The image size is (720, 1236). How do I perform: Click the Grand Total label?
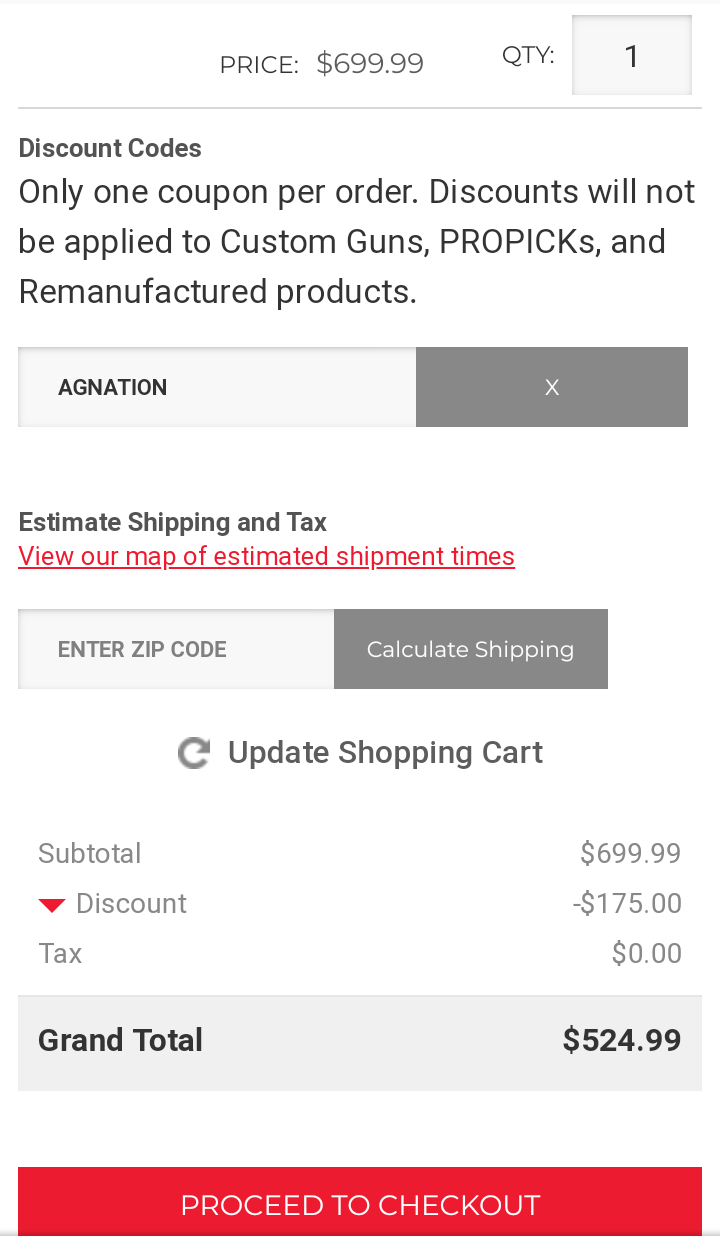click(120, 1040)
